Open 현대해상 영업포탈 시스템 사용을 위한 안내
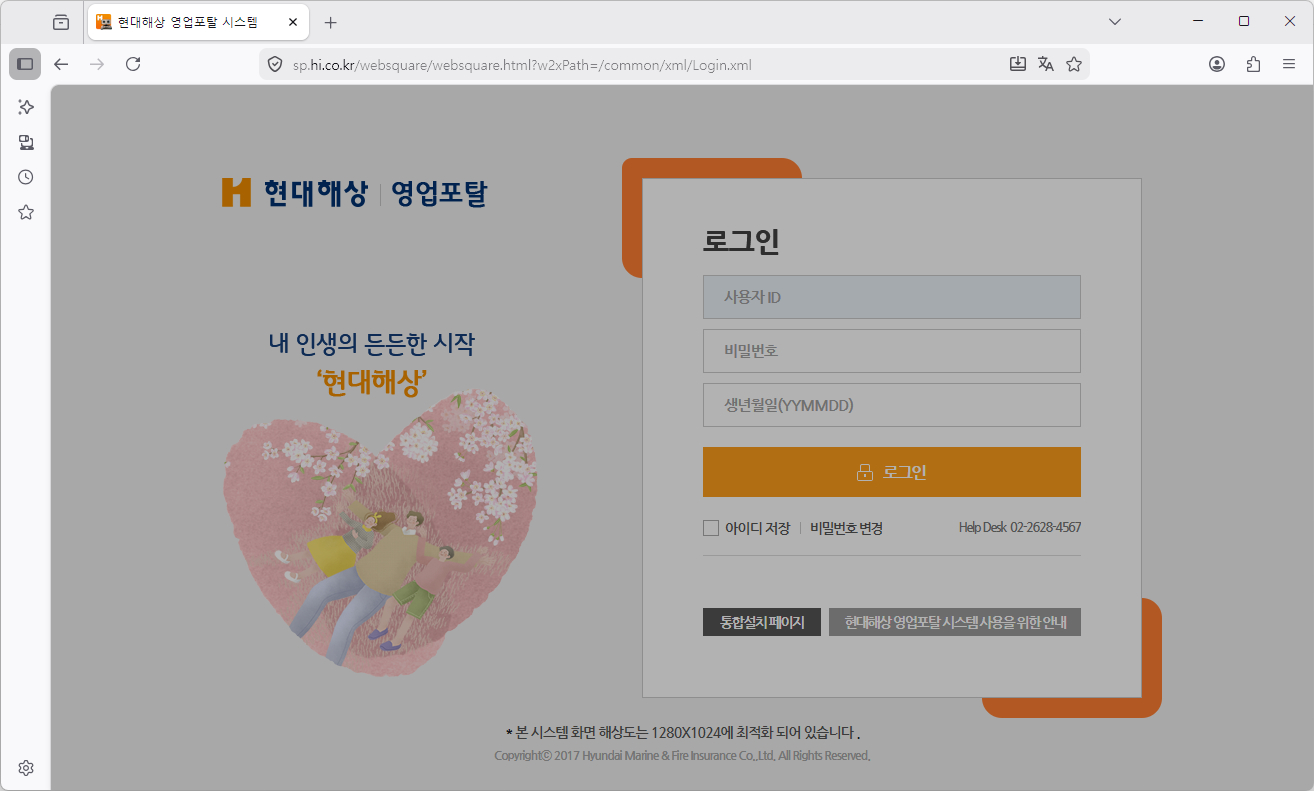The width and height of the screenshot is (1314, 791). tap(955, 622)
